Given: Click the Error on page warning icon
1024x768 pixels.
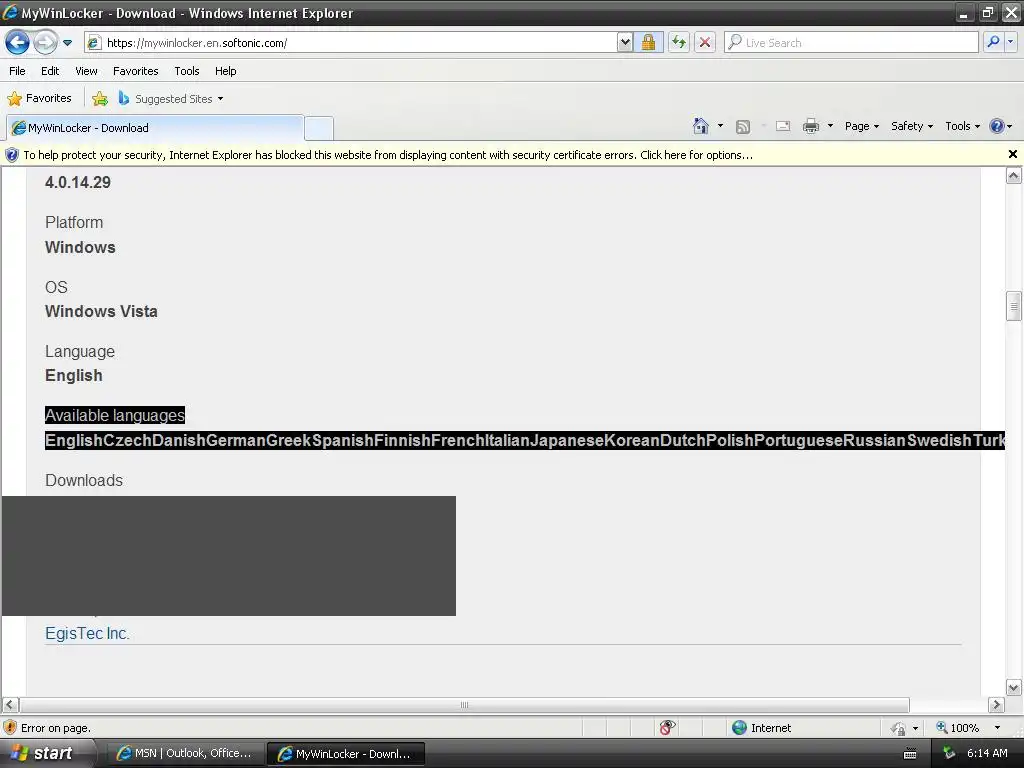Looking at the screenshot, I should (x=10, y=728).
